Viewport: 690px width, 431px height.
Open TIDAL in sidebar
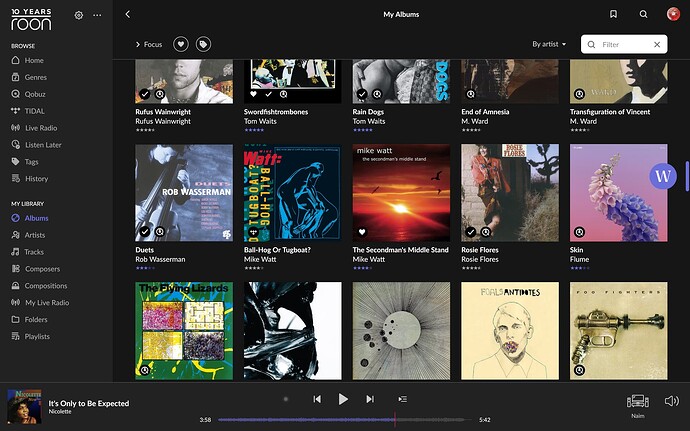click(x=28, y=111)
